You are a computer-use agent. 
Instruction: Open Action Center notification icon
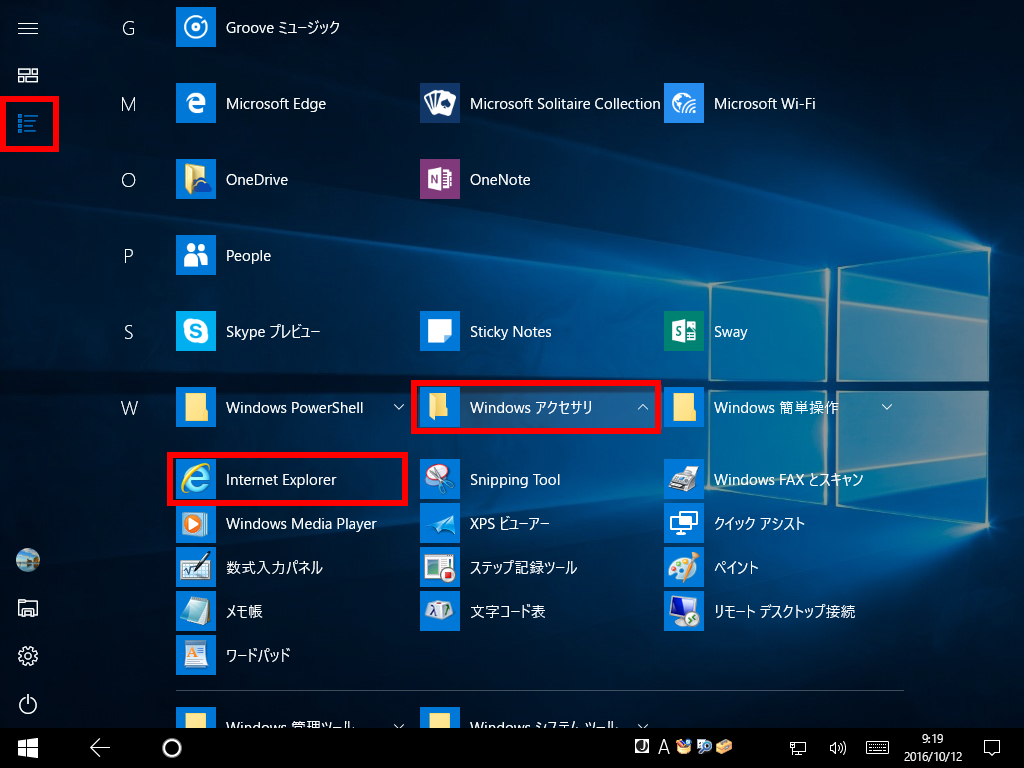tap(992, 748)
